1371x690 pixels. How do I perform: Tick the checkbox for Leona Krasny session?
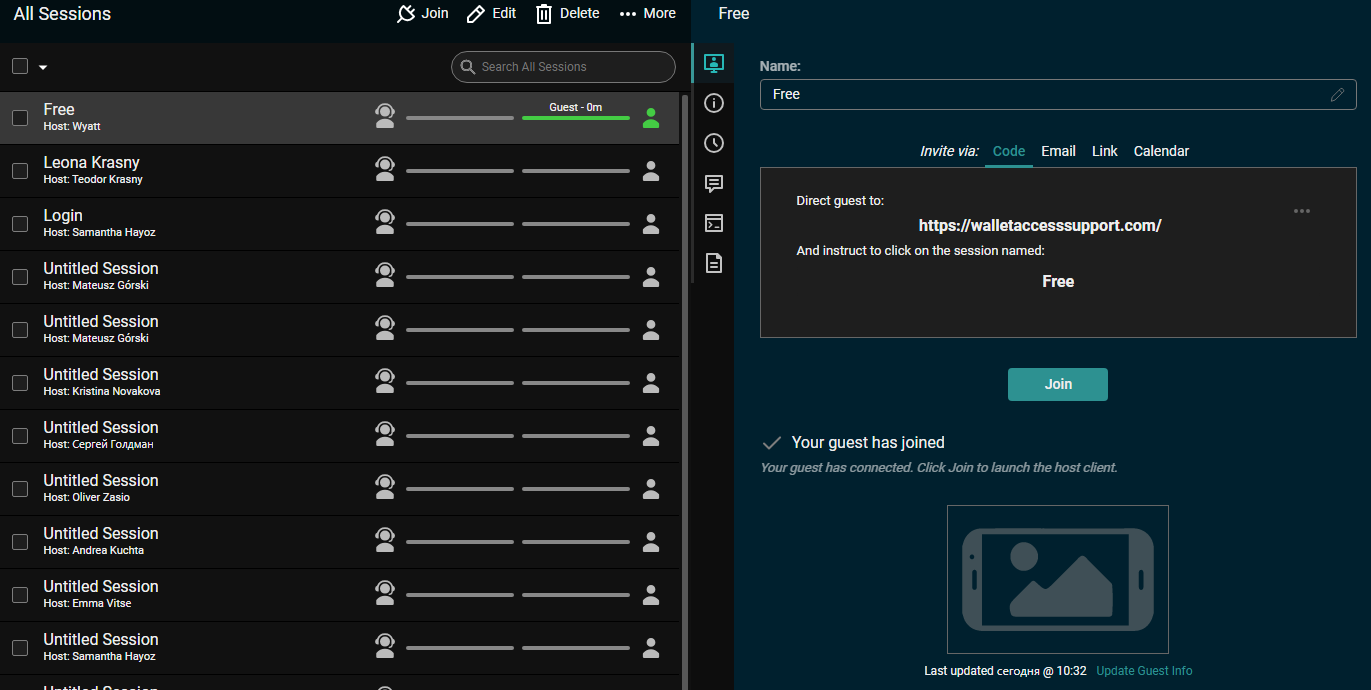tap(20, 171)
